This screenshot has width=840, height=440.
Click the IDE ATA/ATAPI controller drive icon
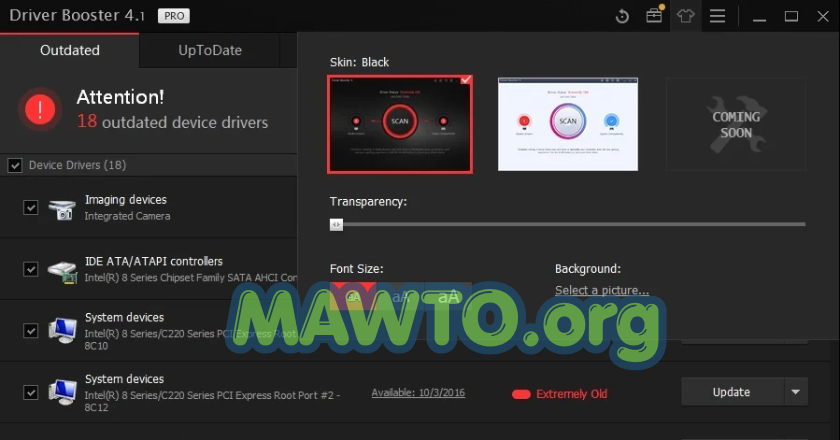(x=62, y=271)
